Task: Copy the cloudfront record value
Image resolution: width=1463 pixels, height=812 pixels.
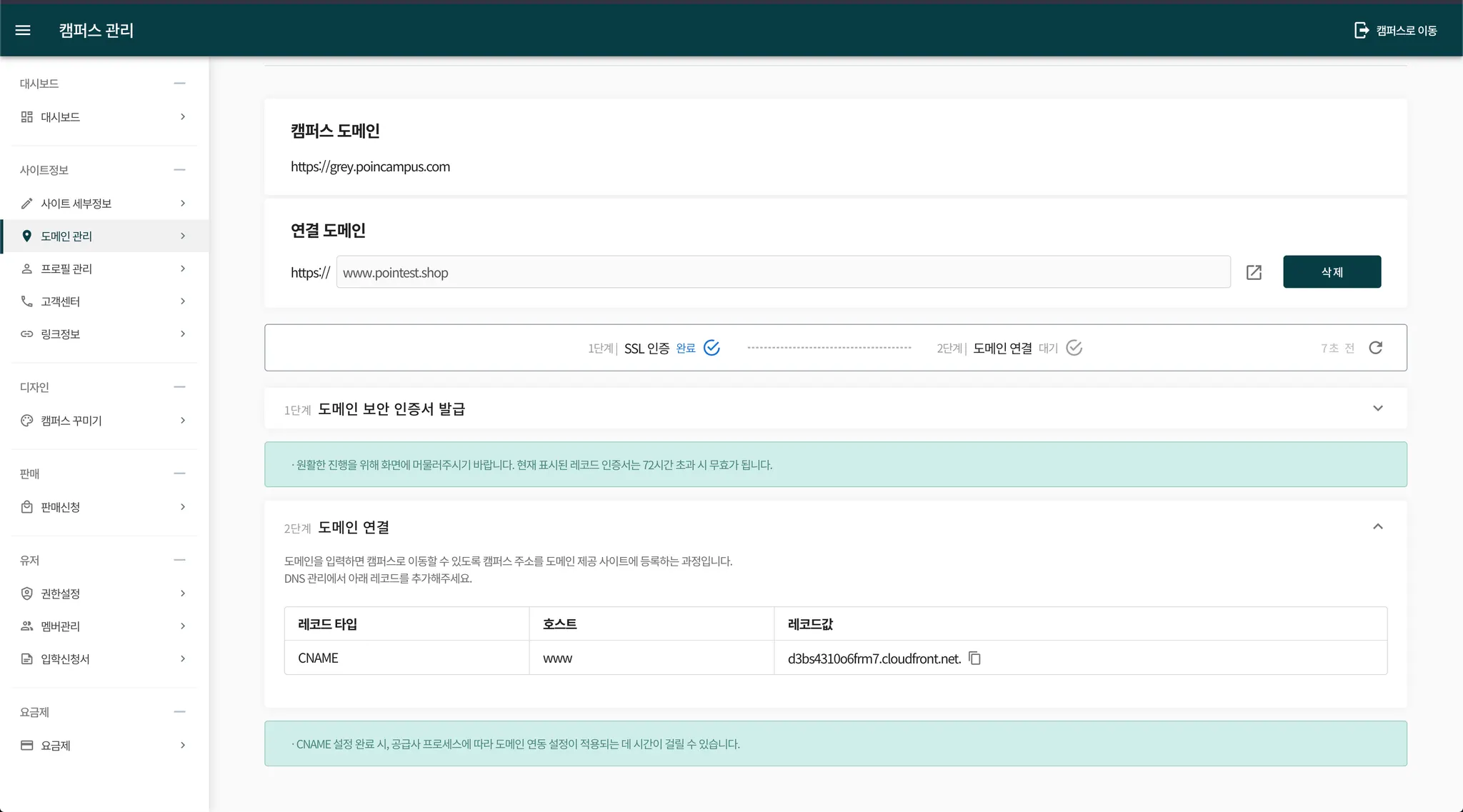Action: tap(974, 658)
